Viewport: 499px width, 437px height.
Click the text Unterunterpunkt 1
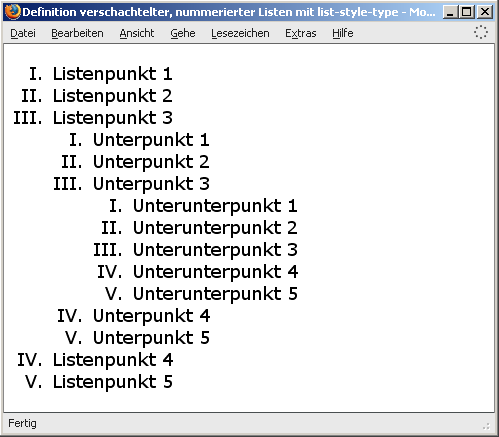click(x=215, y=206)
